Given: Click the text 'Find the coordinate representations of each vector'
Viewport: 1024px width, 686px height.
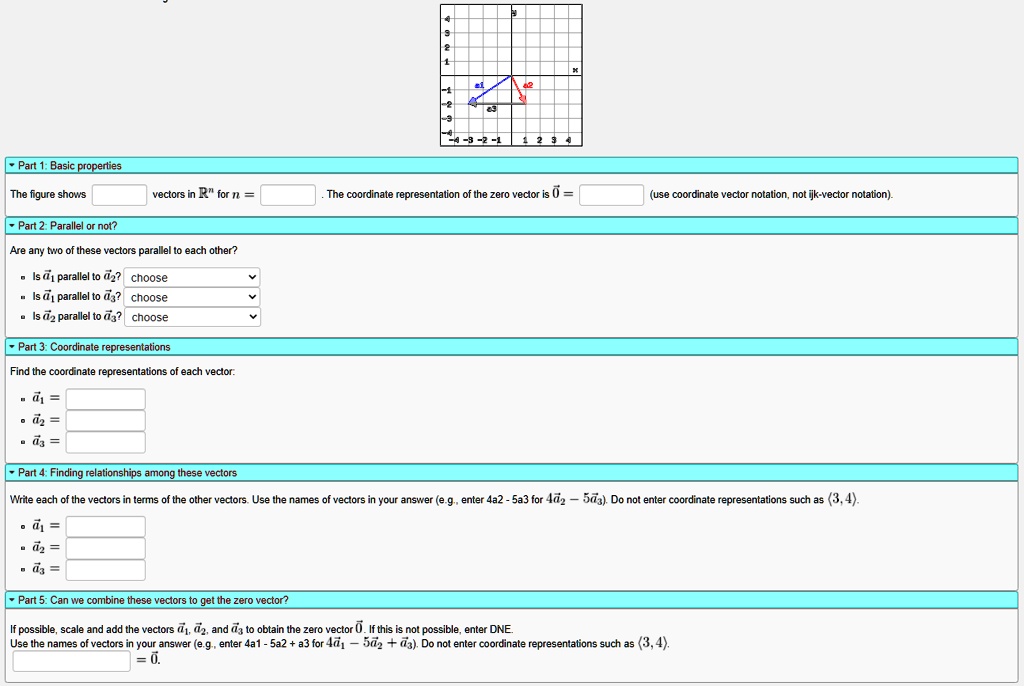Looking at the screenshot, I should pyautogui.click(x=121, y=371).
